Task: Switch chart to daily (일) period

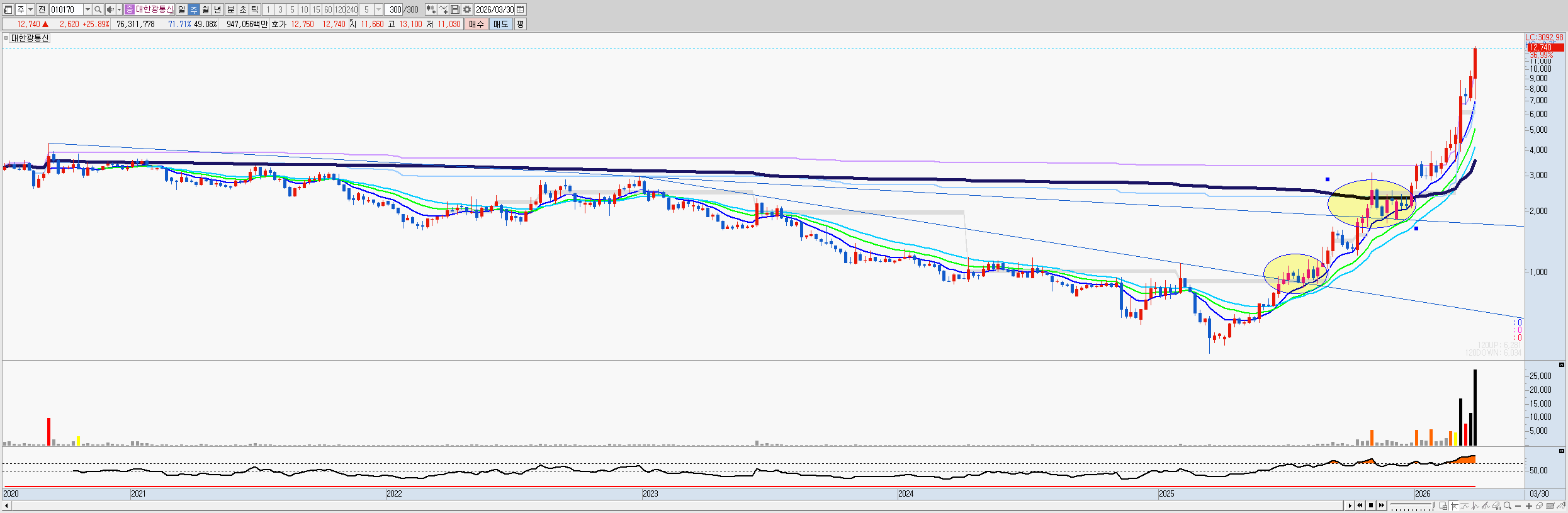Action: [x=182, y=9]
